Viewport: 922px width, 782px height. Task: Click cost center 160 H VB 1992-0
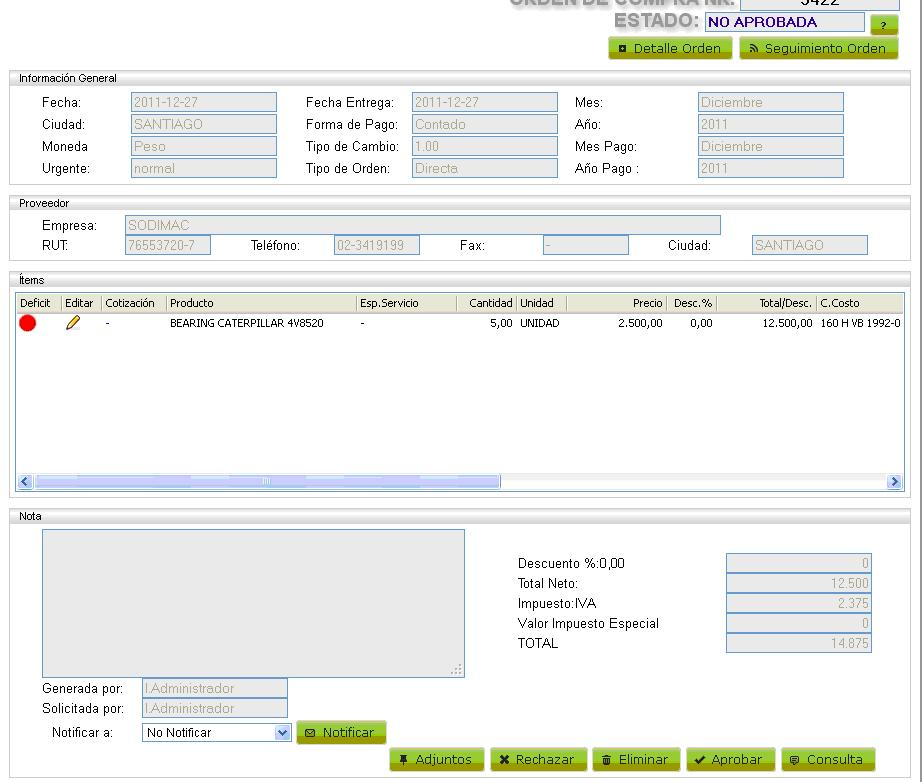860,323
